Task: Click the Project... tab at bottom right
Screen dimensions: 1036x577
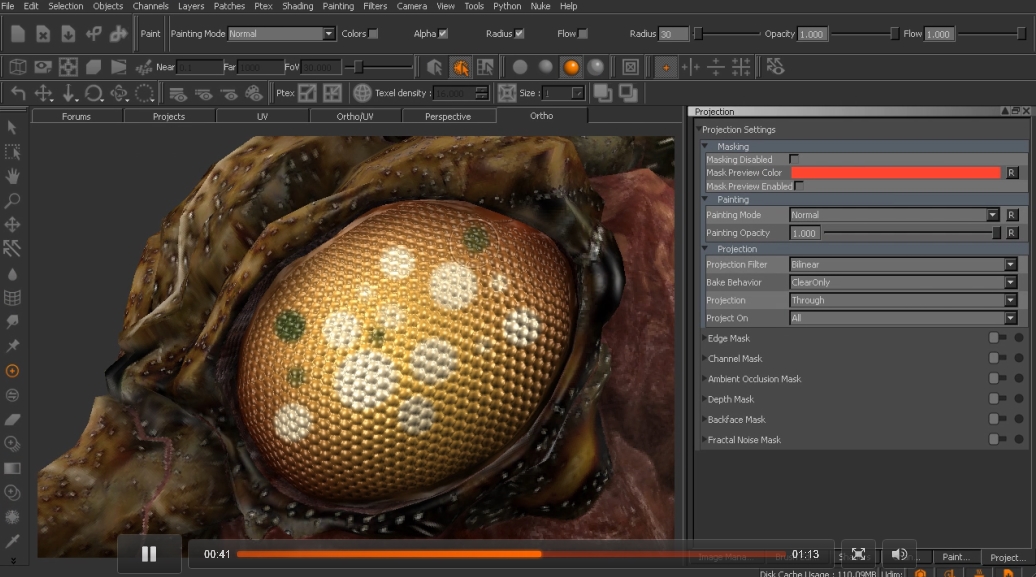Action: pos(1008,557)
